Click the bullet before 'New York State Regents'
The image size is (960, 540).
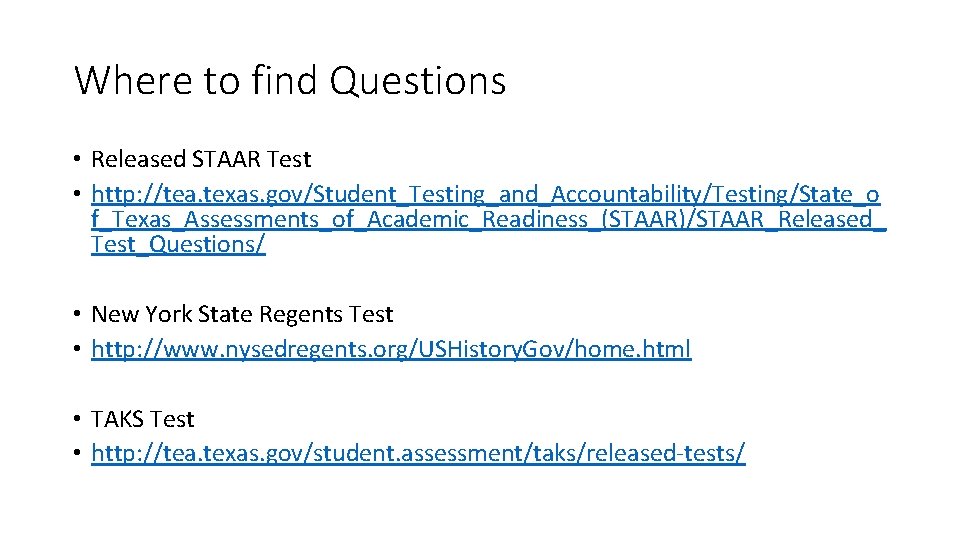(x=77, y=315)
